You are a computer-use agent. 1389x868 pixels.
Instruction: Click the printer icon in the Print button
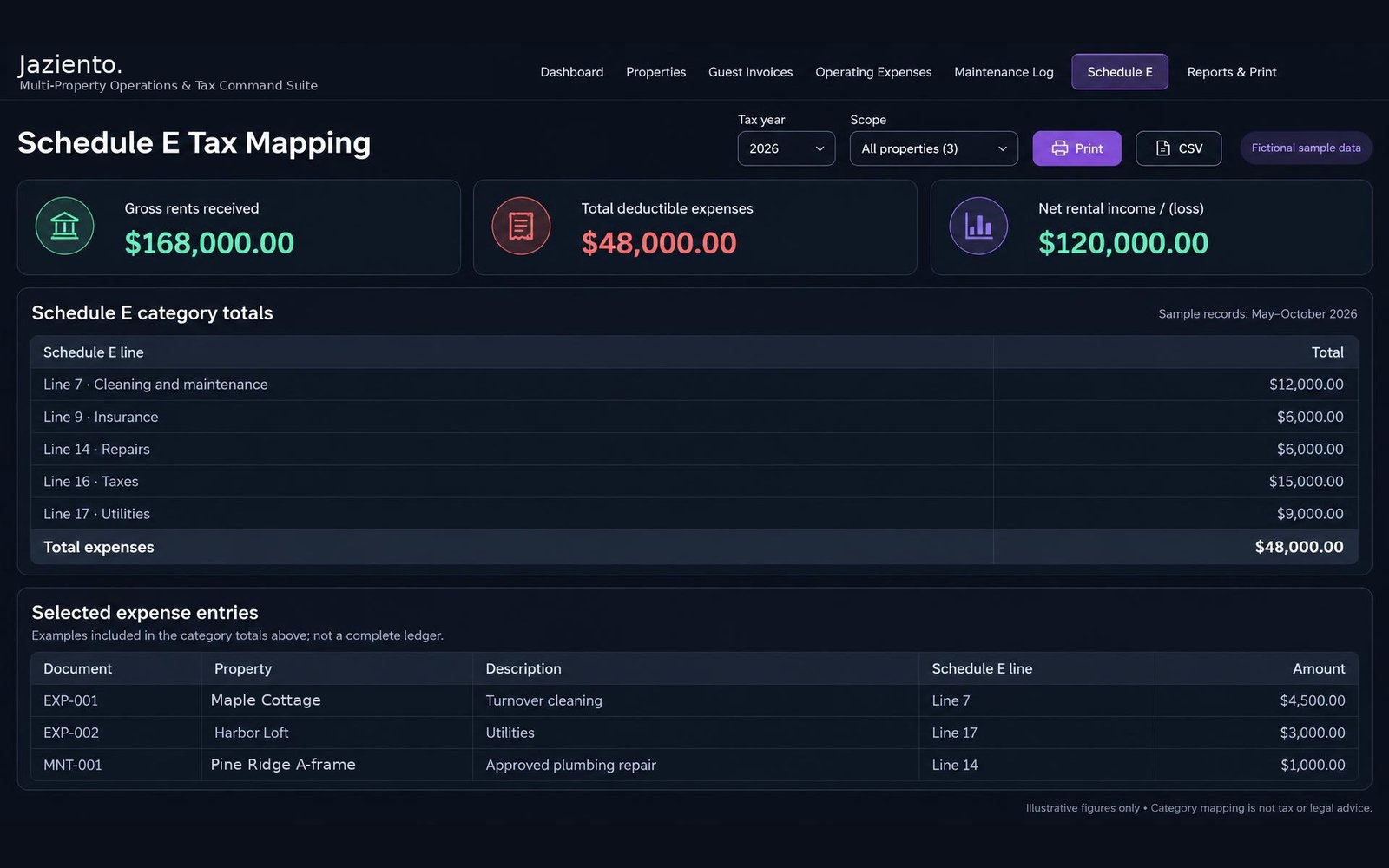(1060, 148)
